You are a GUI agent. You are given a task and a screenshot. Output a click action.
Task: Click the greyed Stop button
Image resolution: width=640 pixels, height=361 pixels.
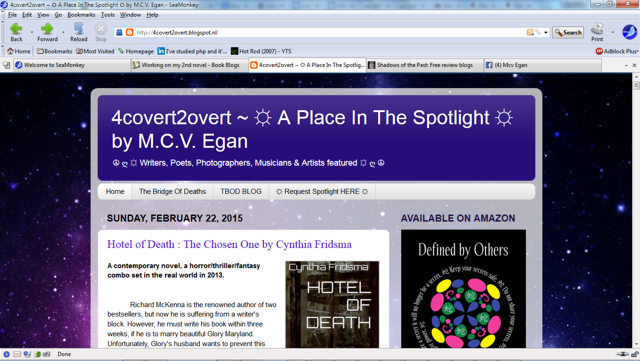(100, 32)
